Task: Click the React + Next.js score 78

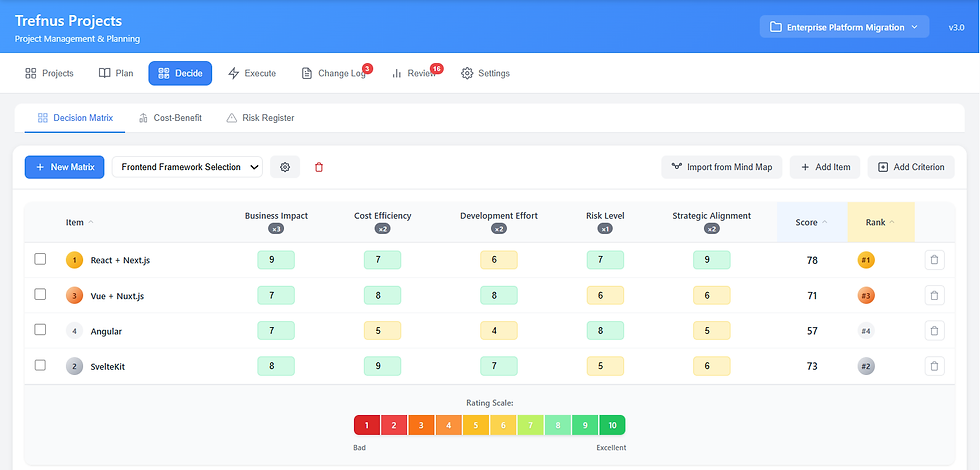Action: point(812,260)
